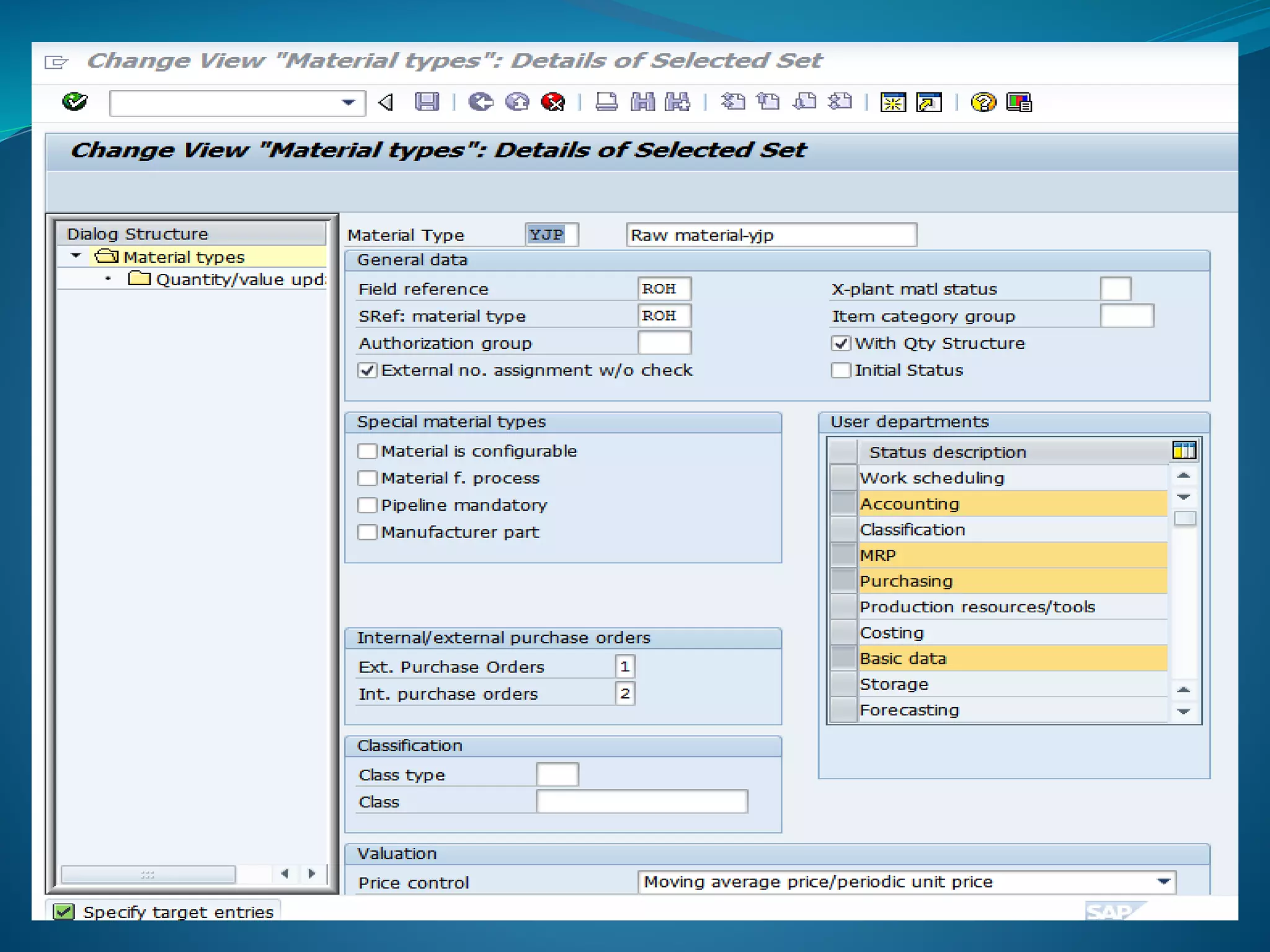Select the Accounting row selector button
This screenshot has height=952, width=1270.
843,503
